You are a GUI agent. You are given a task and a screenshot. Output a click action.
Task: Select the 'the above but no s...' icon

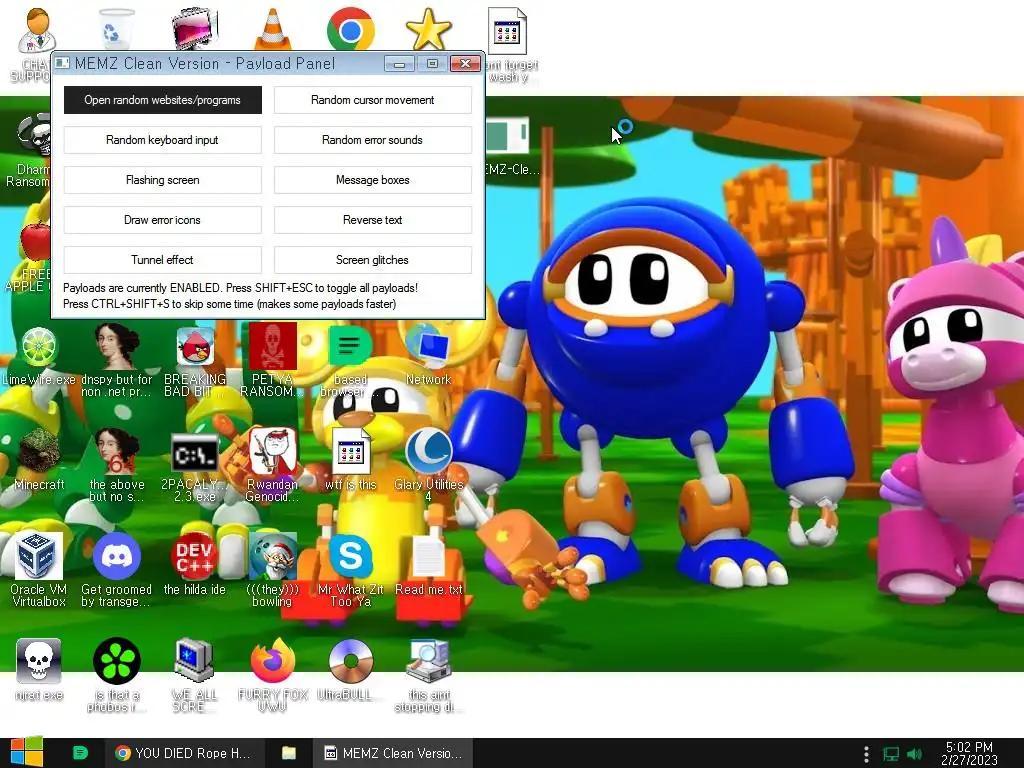click(x=117, y=465)
